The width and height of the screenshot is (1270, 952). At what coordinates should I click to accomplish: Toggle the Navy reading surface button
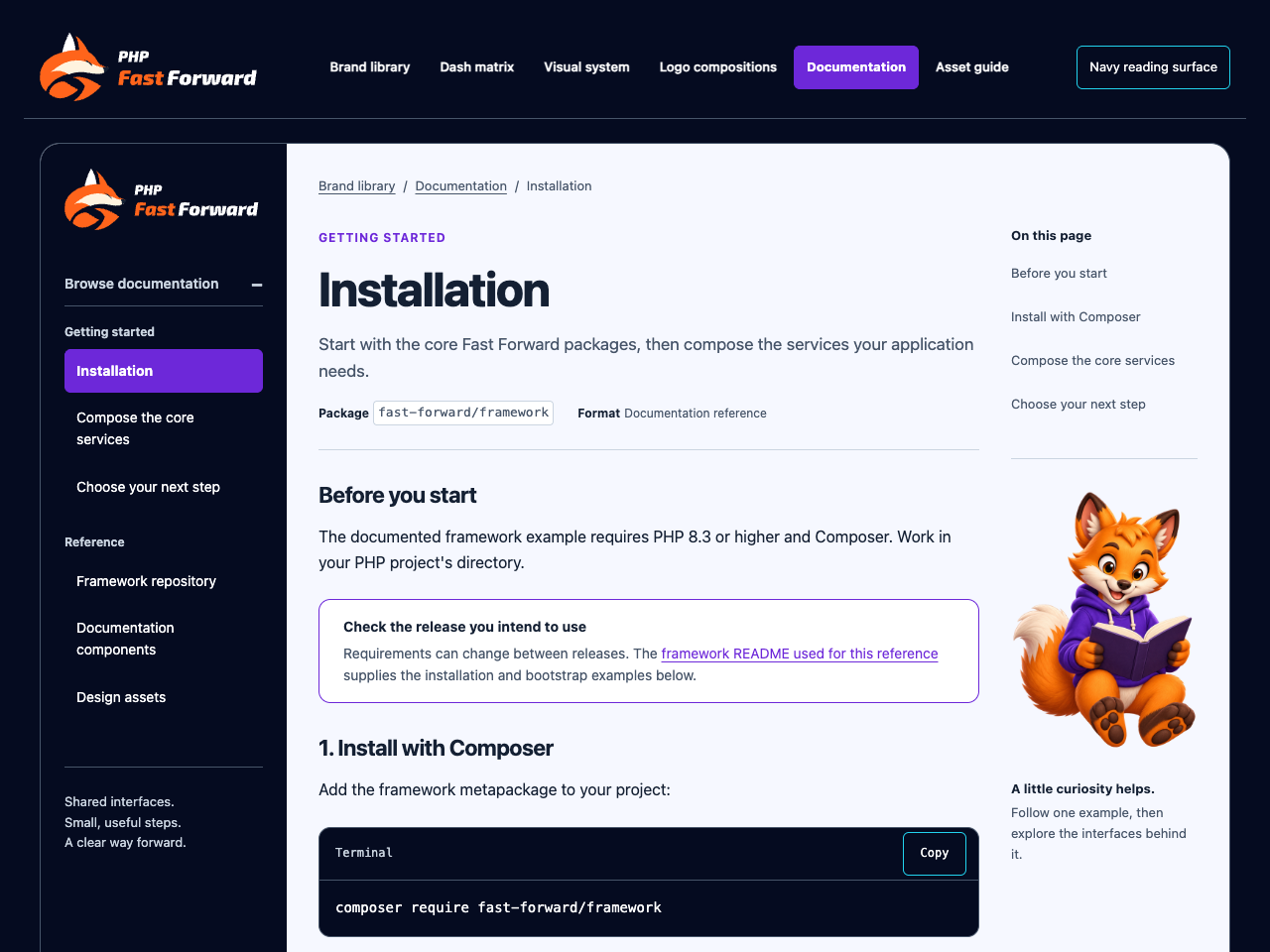(x=1153, y=67)
